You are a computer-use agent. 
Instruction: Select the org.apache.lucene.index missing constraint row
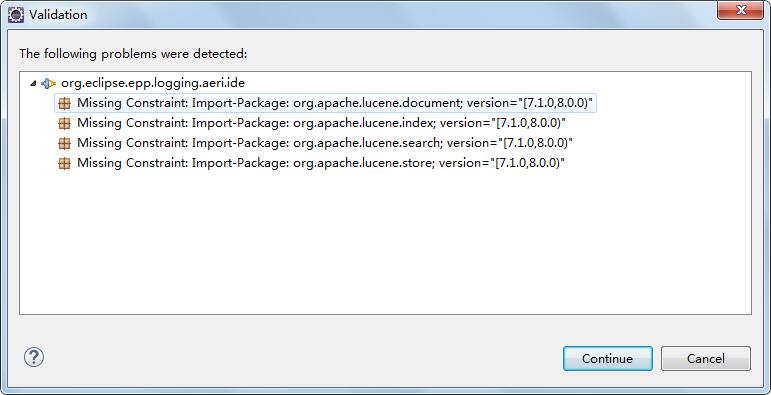click(312, 123)
